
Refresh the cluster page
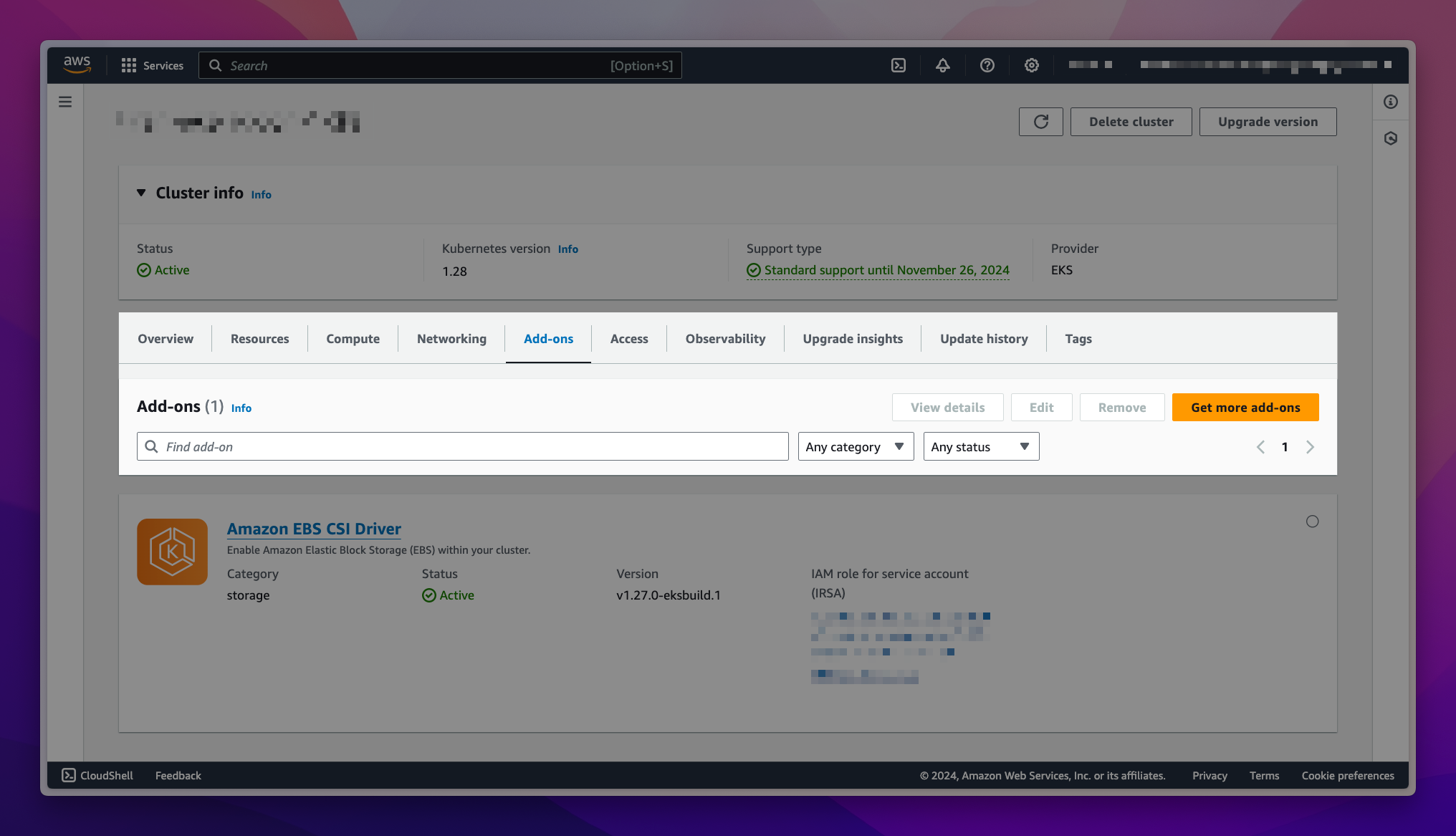coord(1041,122)
